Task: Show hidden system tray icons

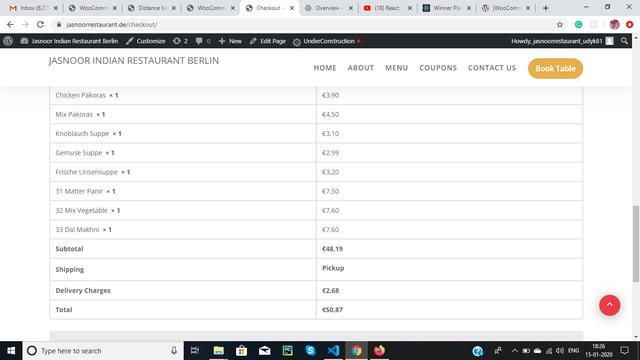Action: point(514,351)
